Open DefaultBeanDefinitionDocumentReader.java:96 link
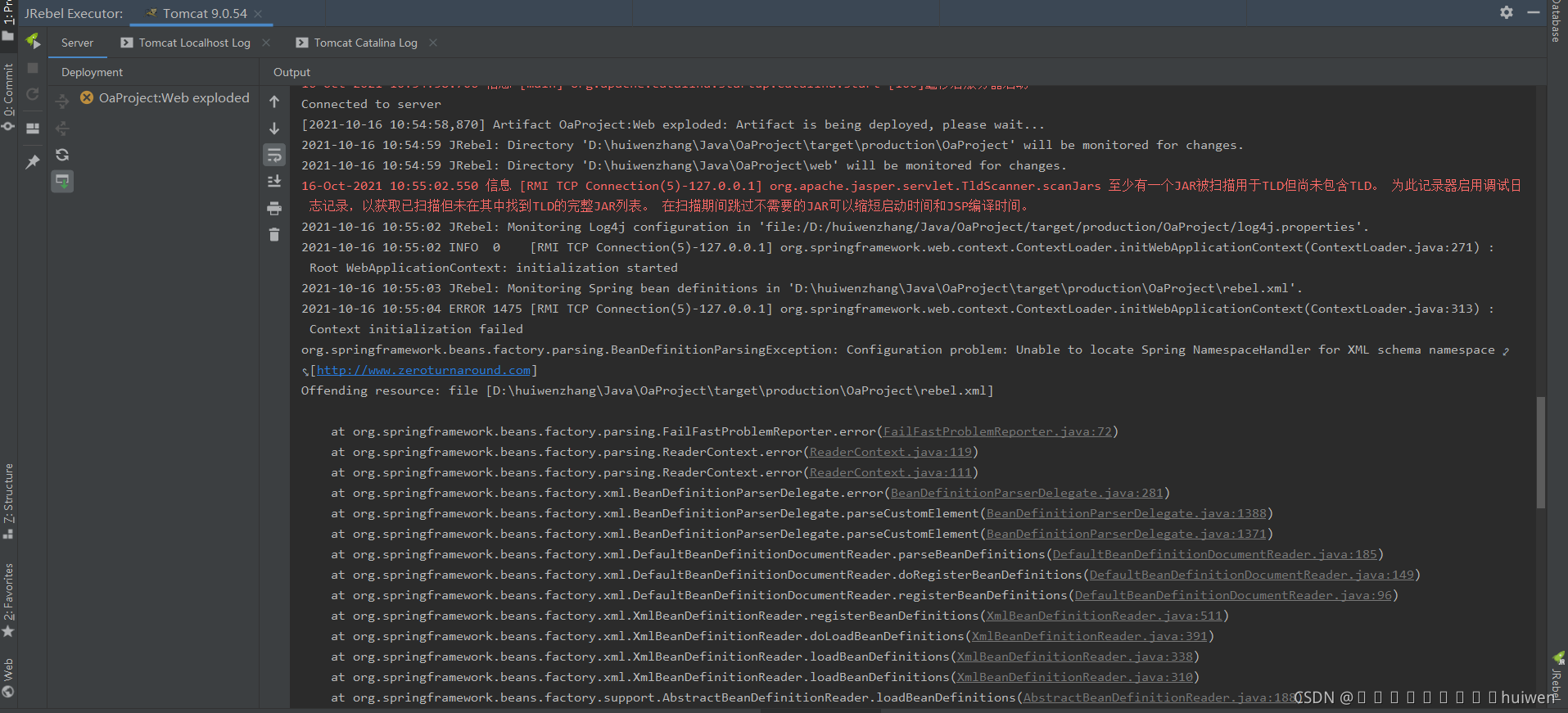 point(1233,595)
